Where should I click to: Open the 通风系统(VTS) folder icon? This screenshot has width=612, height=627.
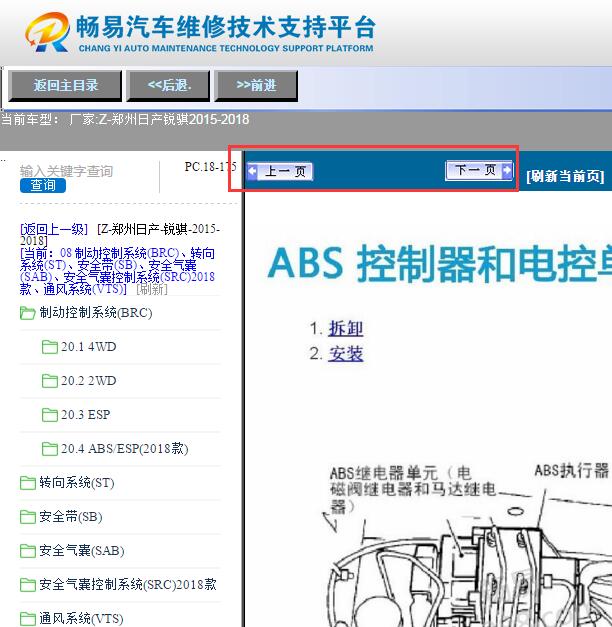coord(28,619)
